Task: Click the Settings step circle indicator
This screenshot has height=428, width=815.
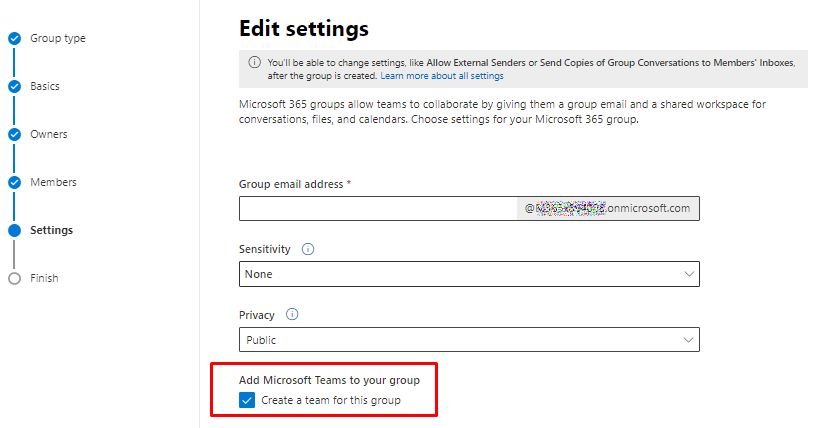Action: click(14, 230)
